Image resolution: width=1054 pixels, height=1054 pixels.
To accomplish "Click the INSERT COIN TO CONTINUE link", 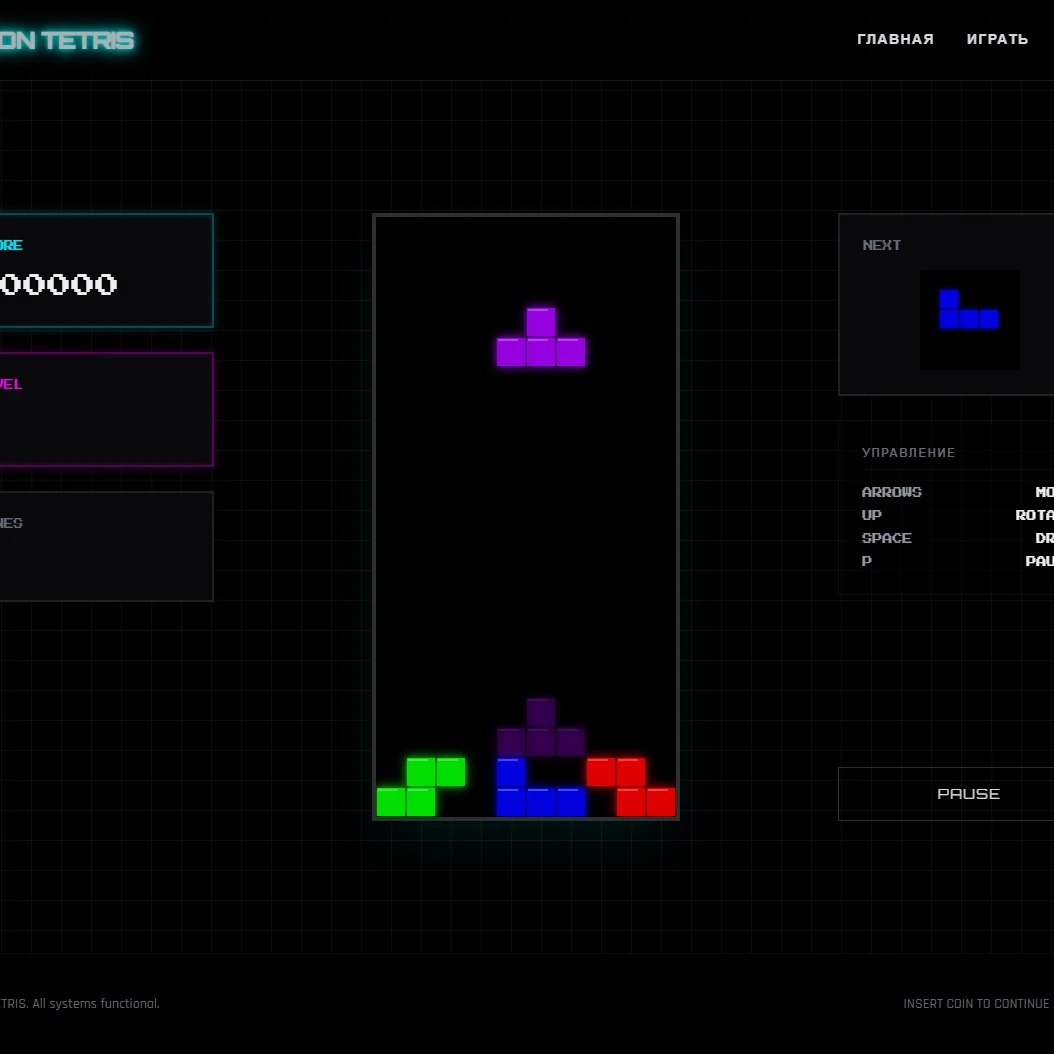I will (976, 1004).
